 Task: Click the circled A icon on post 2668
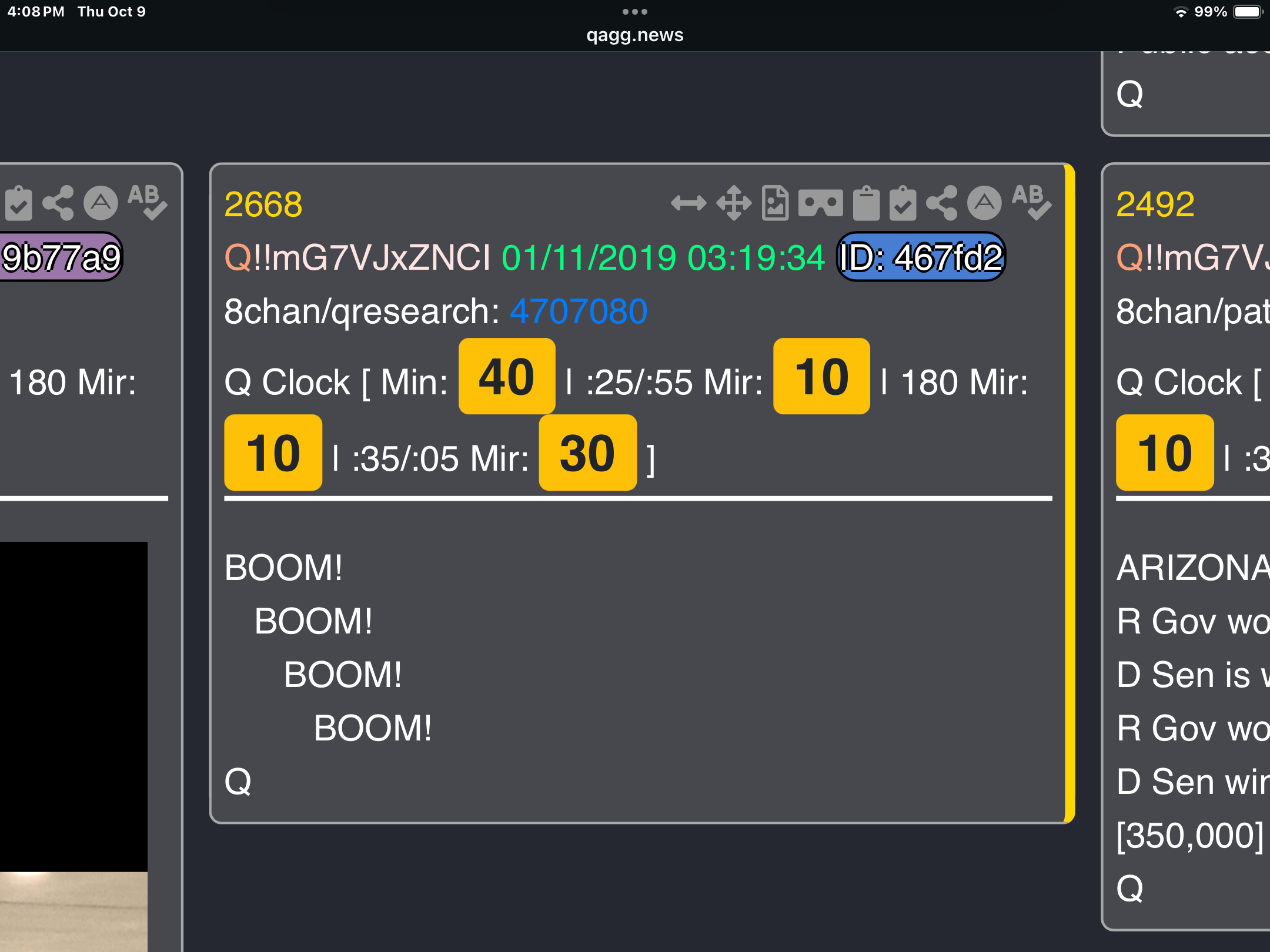[x=984, y=203]
